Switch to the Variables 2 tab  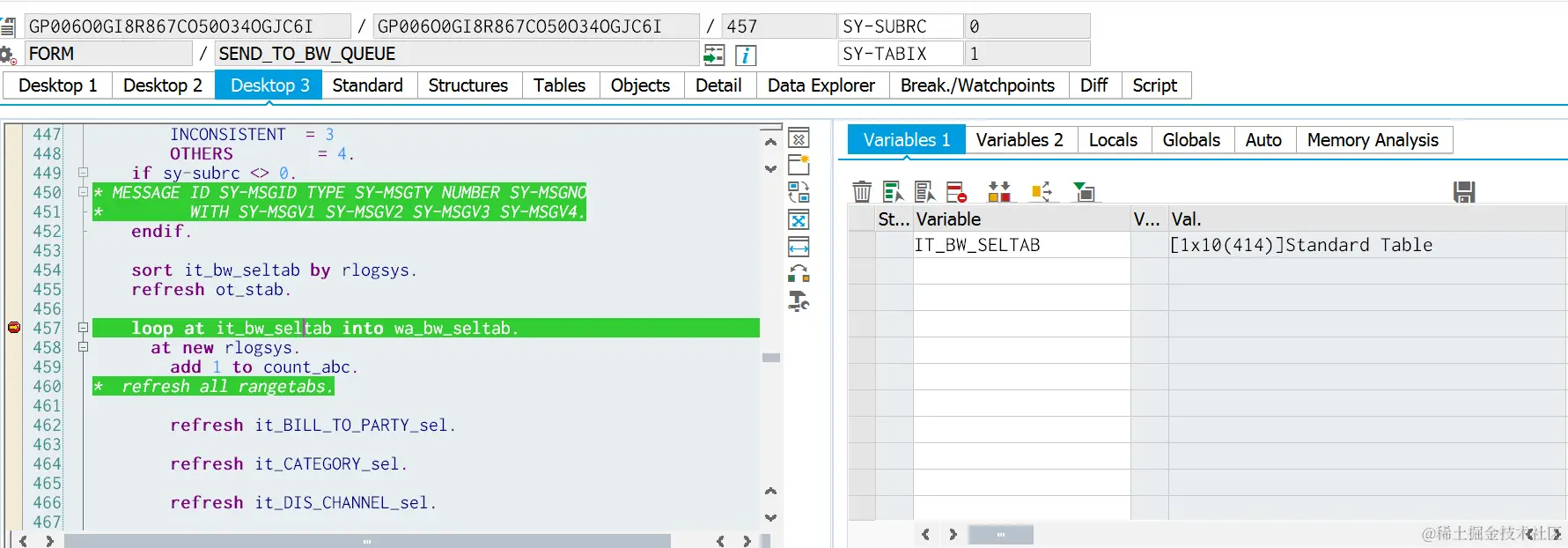point(1020,140)
